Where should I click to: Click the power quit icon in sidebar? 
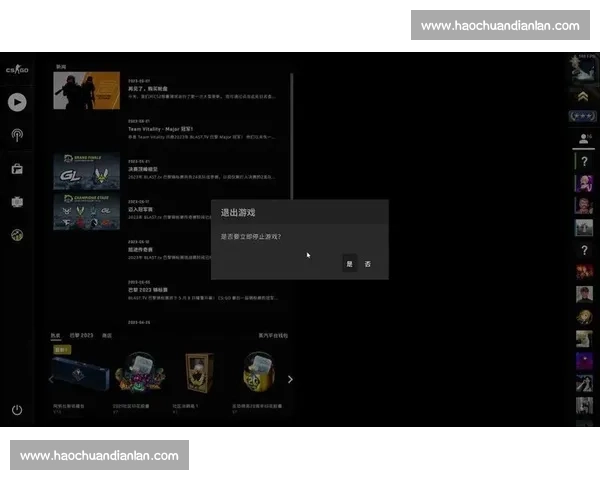17,410
